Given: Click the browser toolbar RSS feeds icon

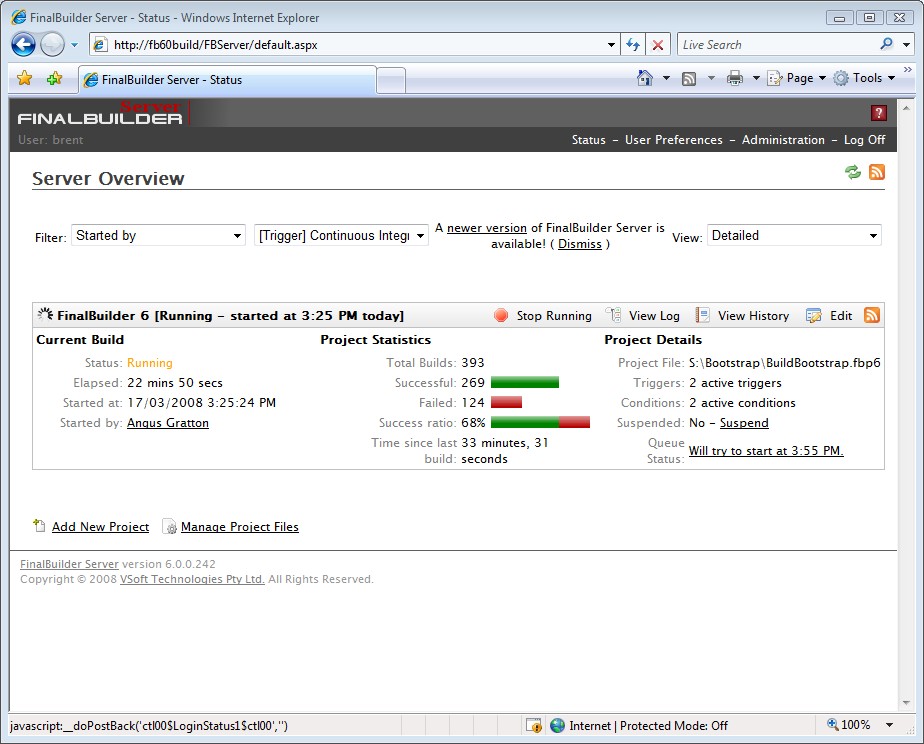Looking at the screenshot, I should coord(689,78).
